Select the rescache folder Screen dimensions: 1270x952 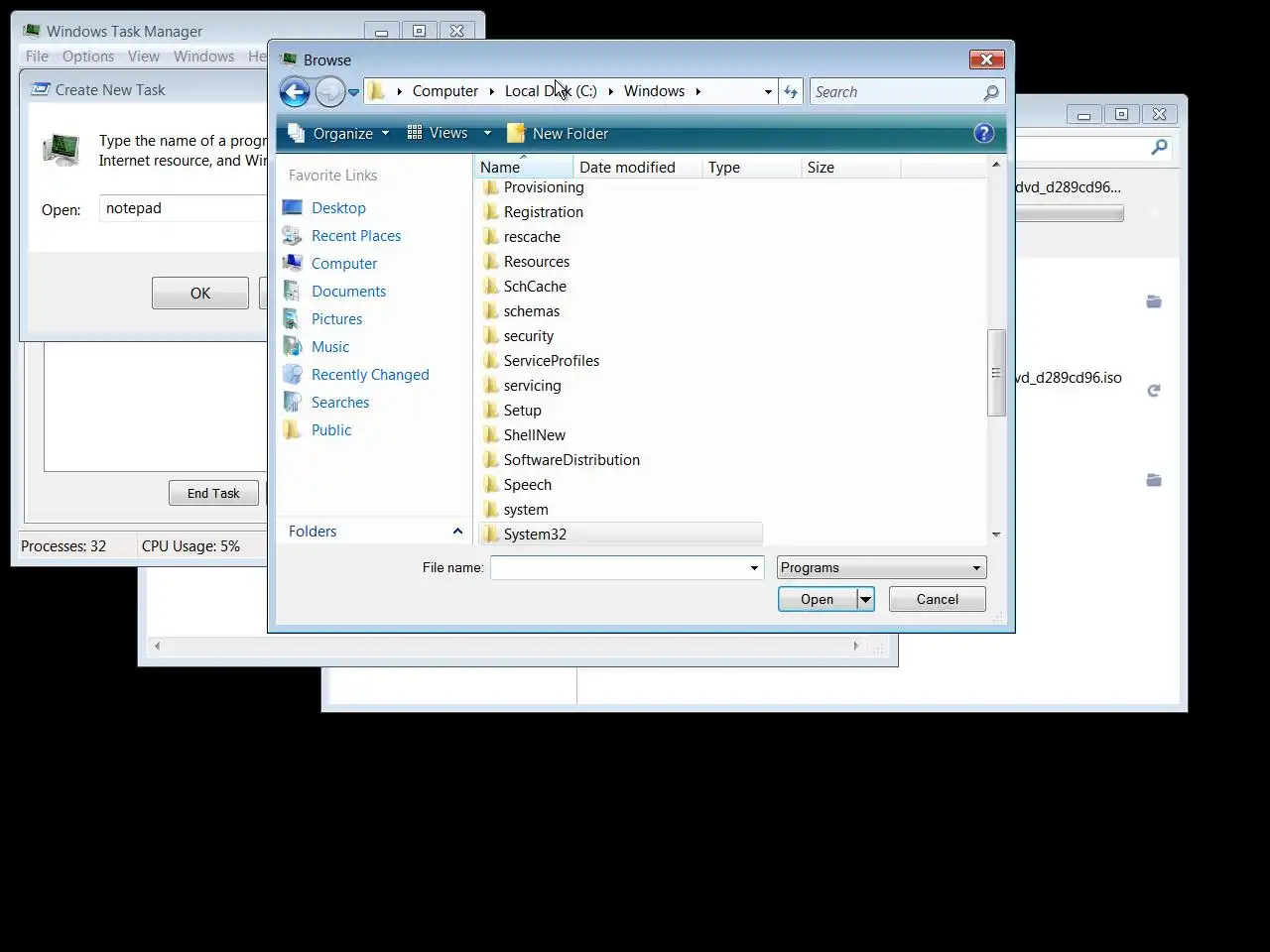coord(532,237)
